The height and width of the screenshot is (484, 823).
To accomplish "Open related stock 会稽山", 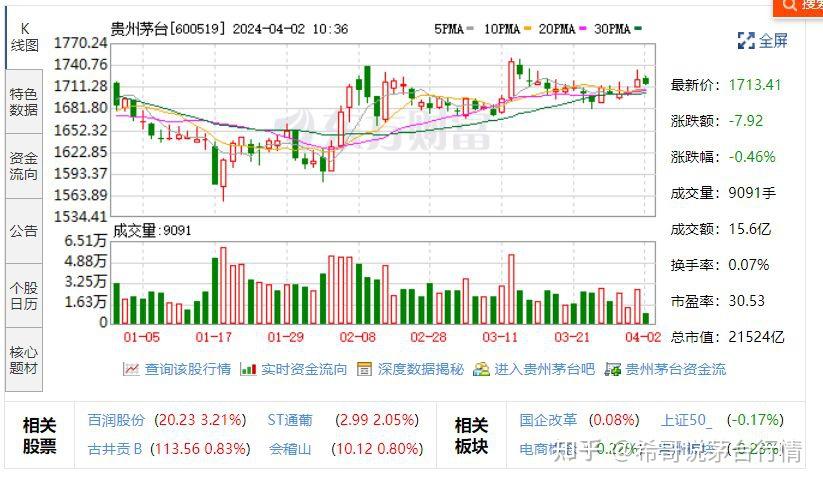I will coord(290,449).
